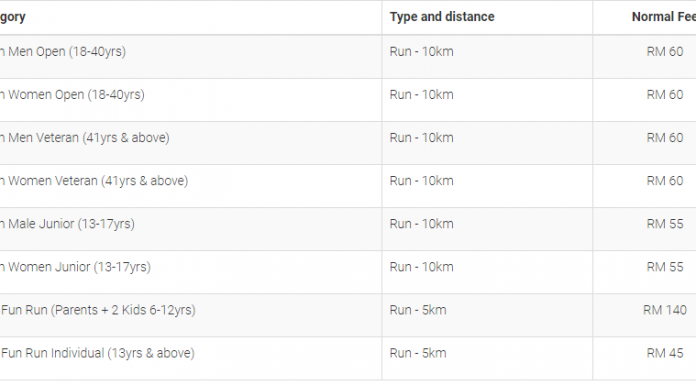Click Run - 5km in family Fun Run row

418,310
